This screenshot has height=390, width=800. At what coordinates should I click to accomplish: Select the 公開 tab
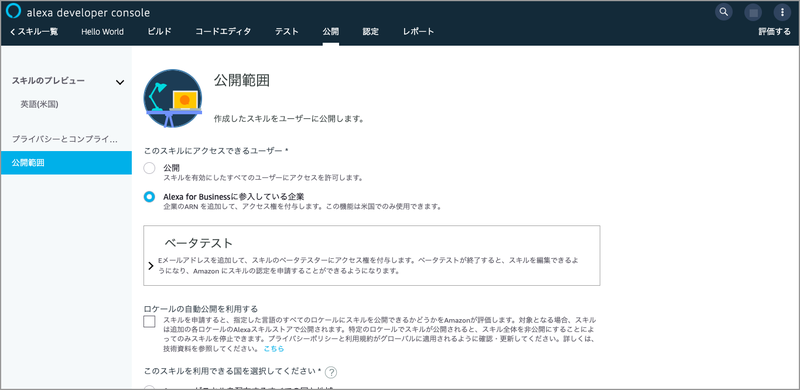coord(330,32)
